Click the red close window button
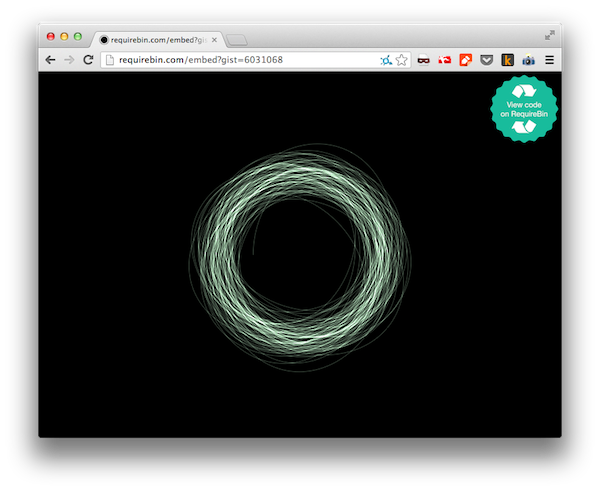This screenshot has height=491, width=600. coord(51,36)
